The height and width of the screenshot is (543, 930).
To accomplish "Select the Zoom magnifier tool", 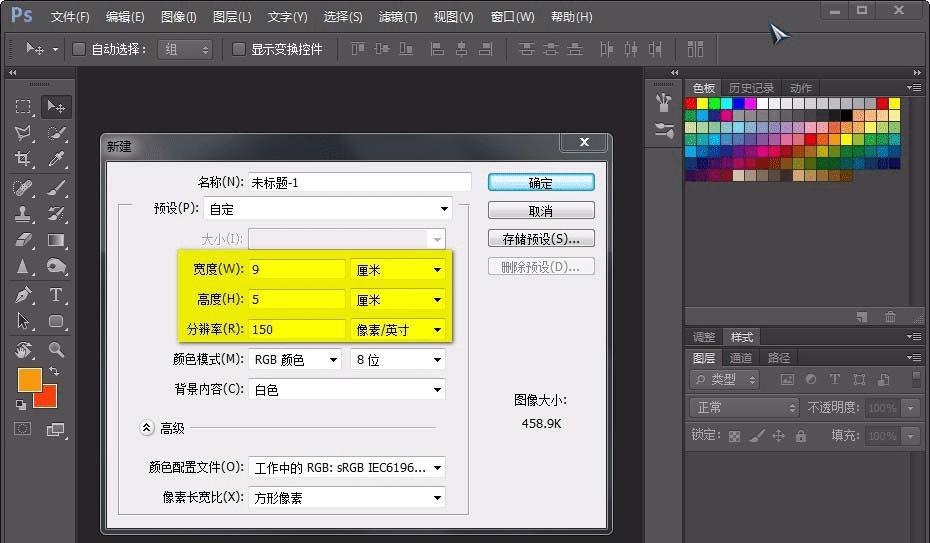I will [x=57, y=349].
